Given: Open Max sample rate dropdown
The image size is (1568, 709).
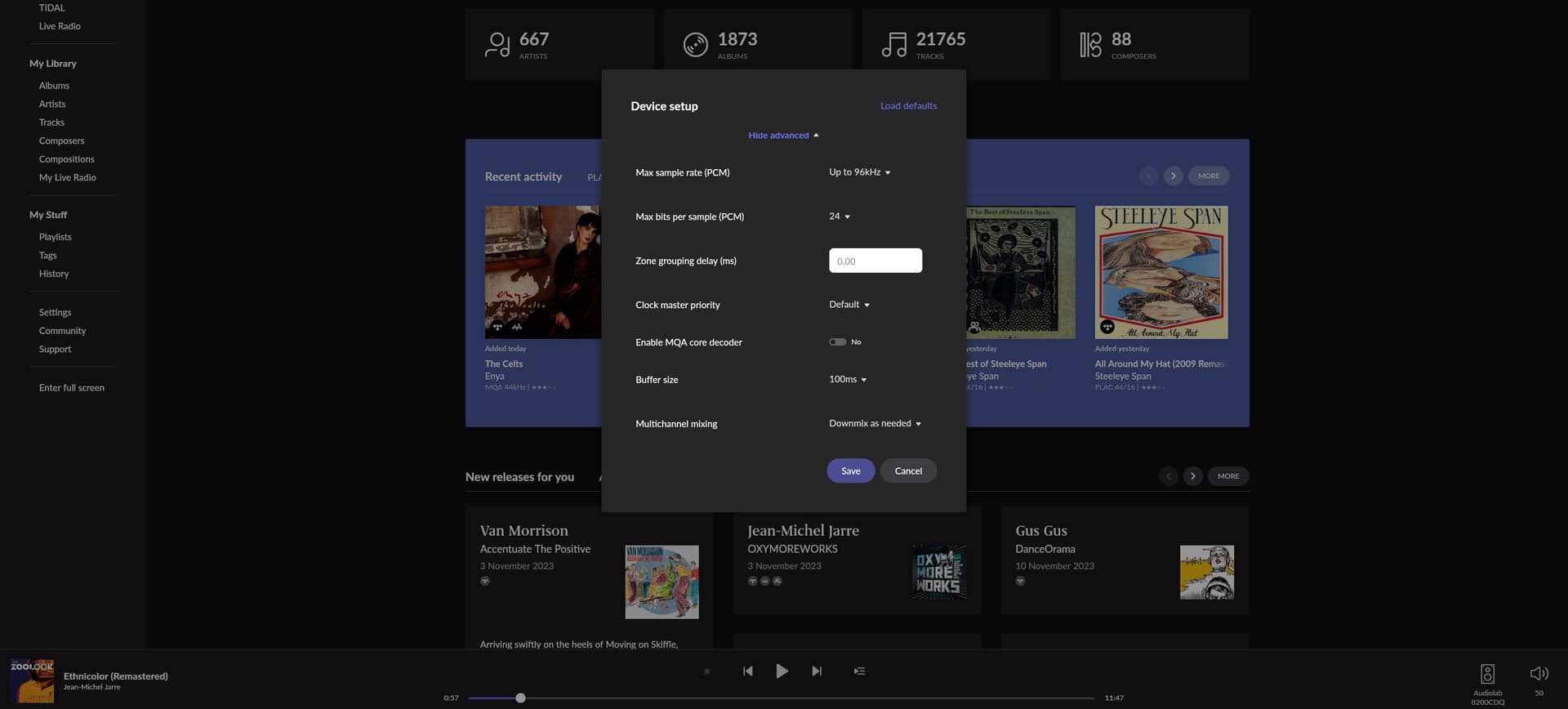Looking at the screenshot, I should (859, 172).
